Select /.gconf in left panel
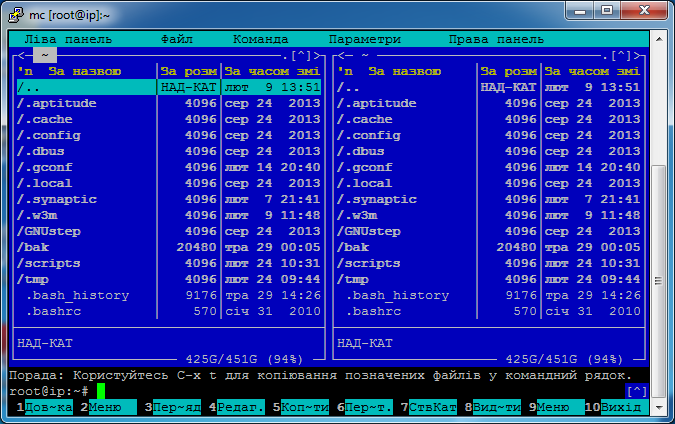 (169, 167)
